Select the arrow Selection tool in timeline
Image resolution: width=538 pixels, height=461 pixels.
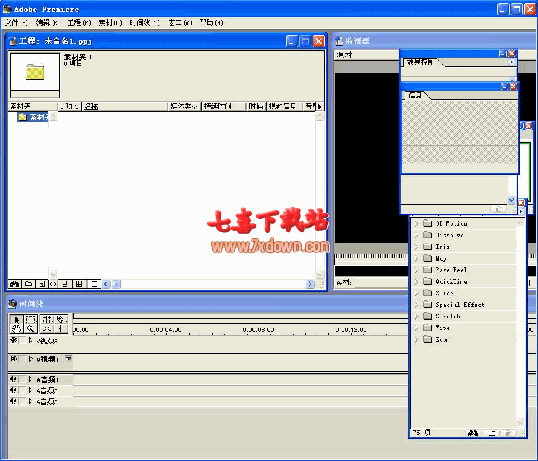[x=16, y=319]
